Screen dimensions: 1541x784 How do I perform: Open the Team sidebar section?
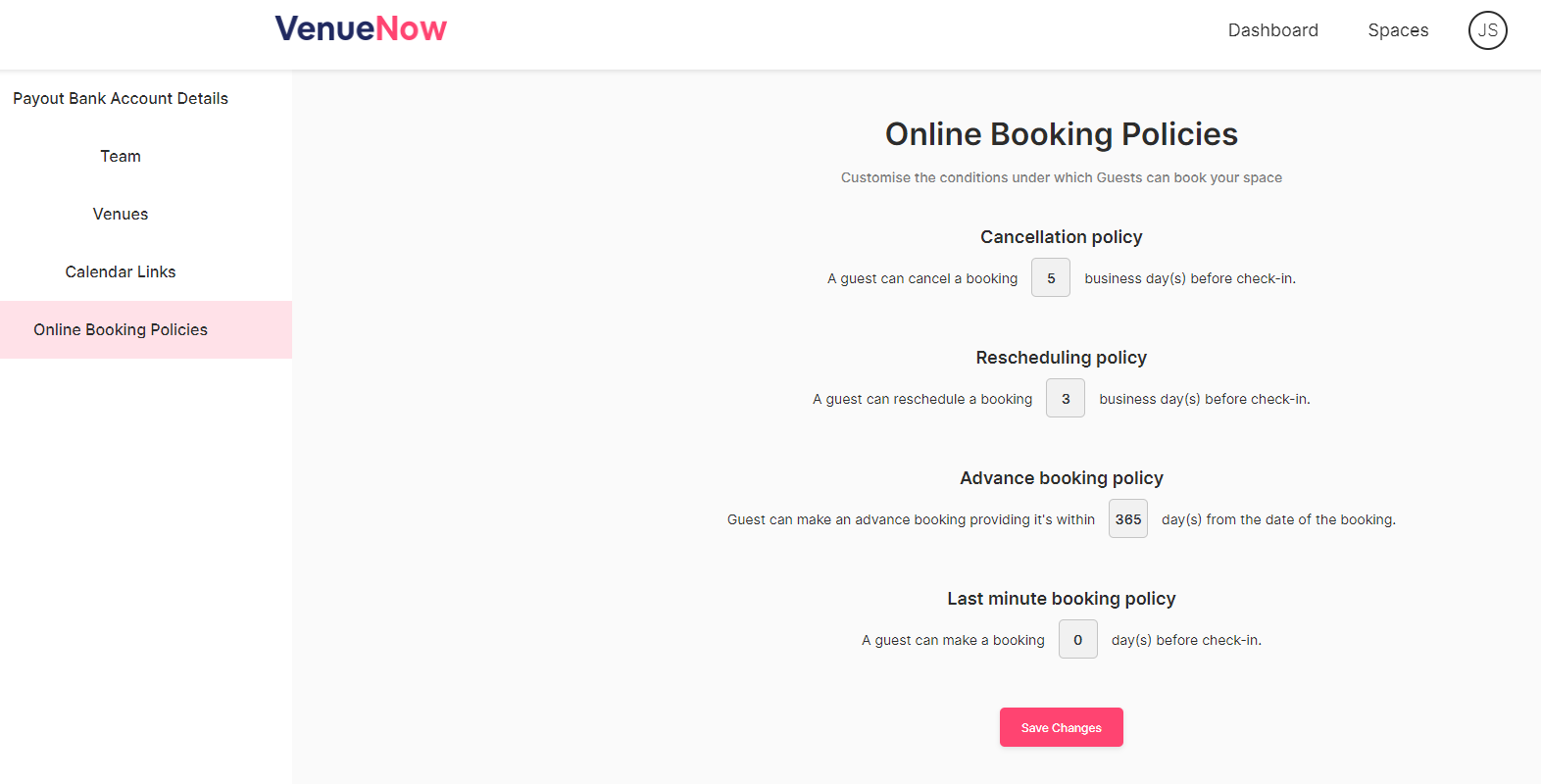[x=121, y=156]
